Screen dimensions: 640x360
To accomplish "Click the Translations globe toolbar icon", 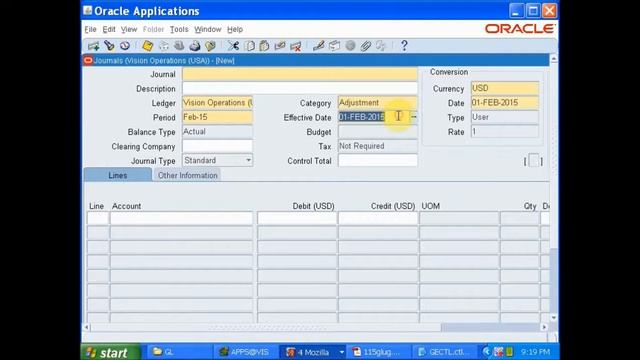I will click(350, 46).
